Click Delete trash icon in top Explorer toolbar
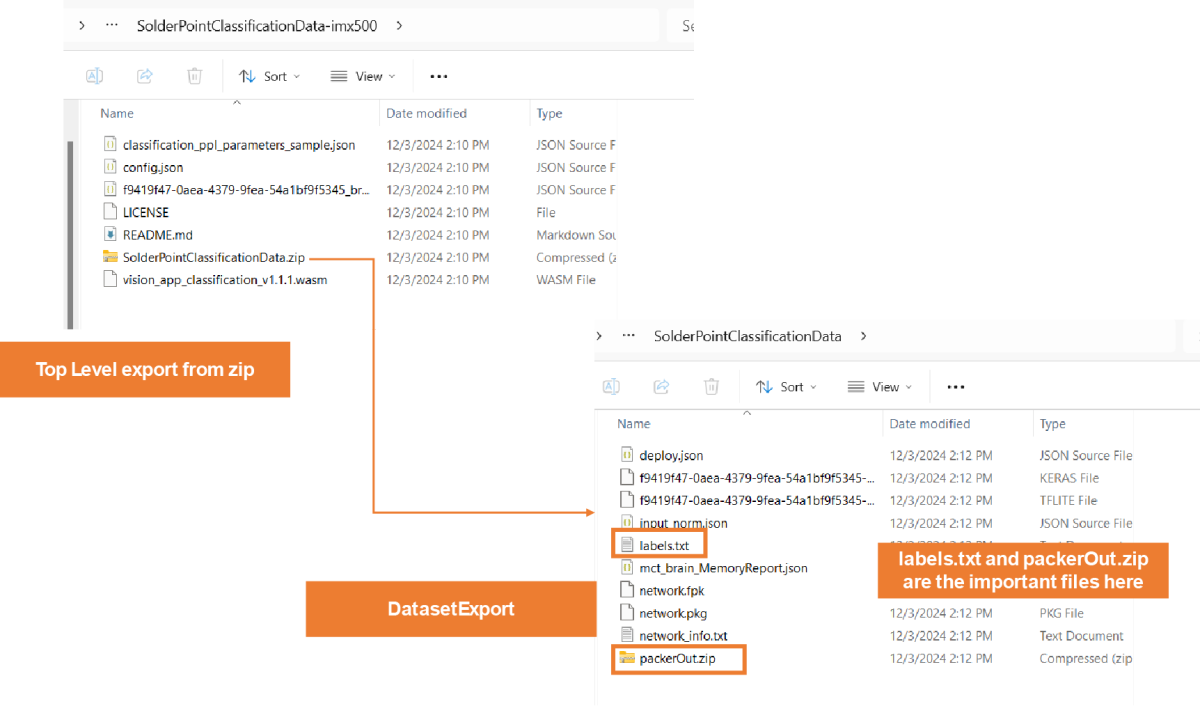The height and width of the screenshot is (706, 1200). 195,76
